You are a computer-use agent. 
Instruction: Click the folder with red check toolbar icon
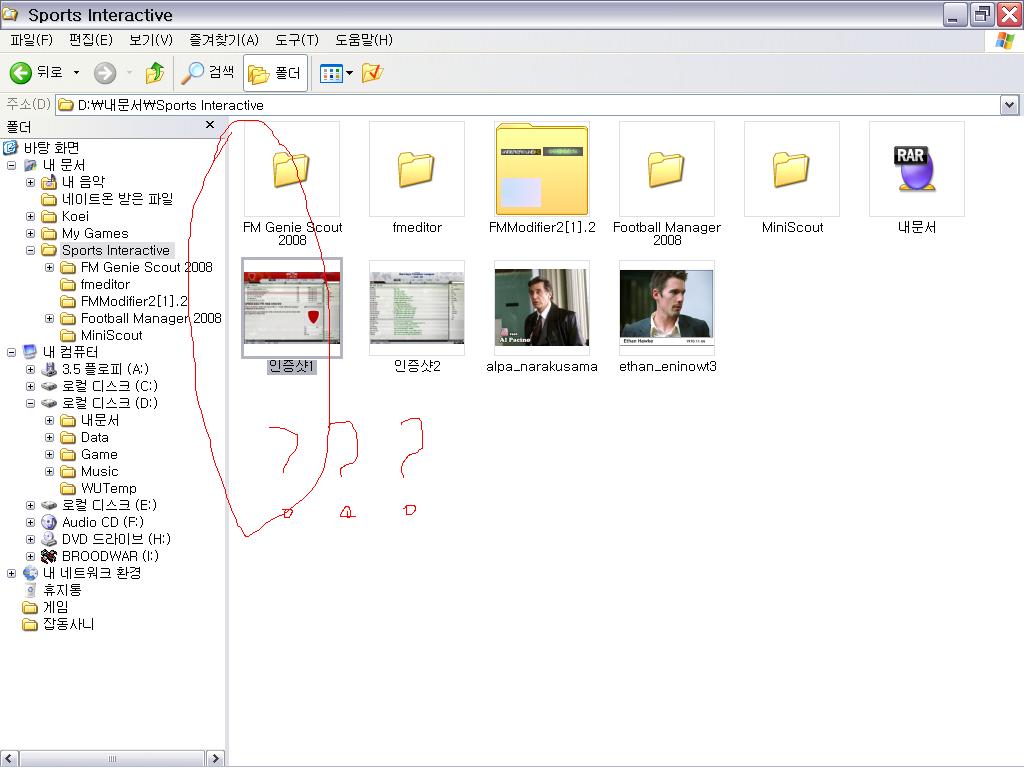(372, 72)
